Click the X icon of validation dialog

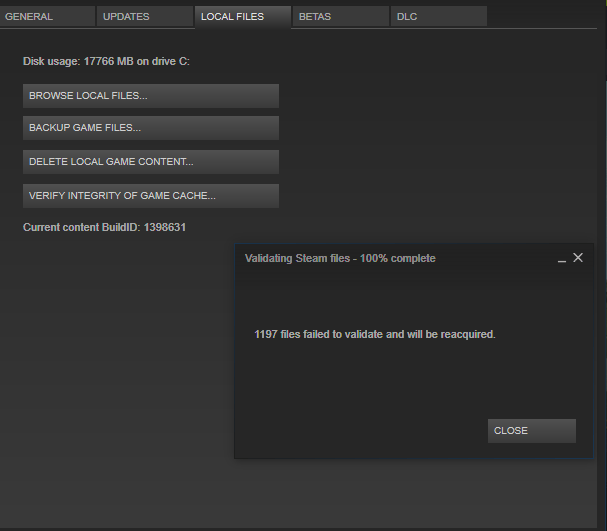pos(578,258)
